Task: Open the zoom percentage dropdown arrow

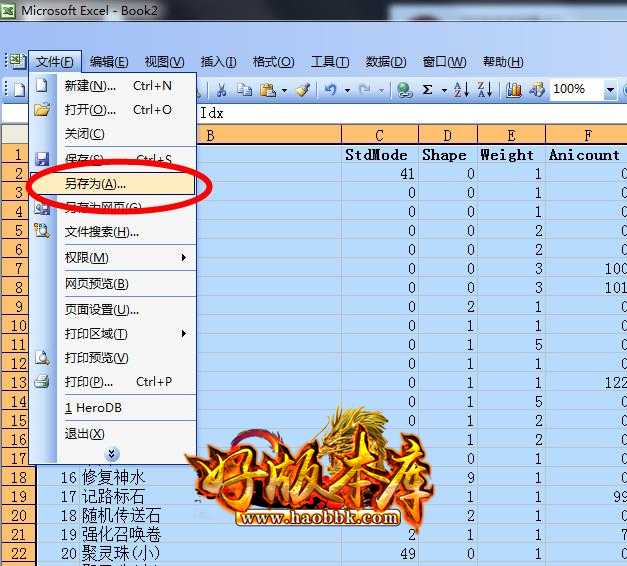Action: (x=610, y=90)
